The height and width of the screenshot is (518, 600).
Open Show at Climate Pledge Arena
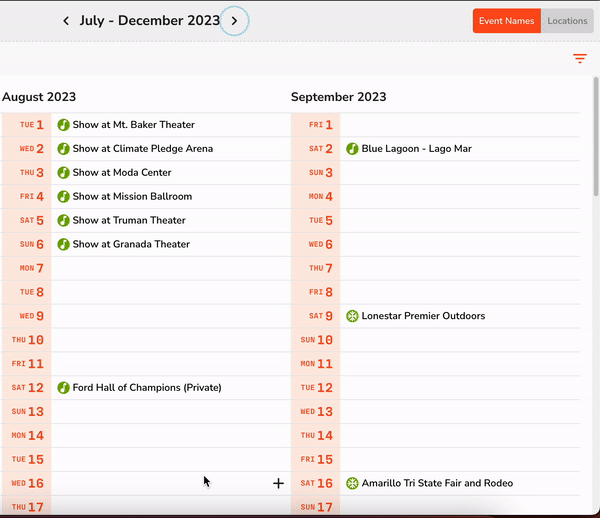[142, 149]
